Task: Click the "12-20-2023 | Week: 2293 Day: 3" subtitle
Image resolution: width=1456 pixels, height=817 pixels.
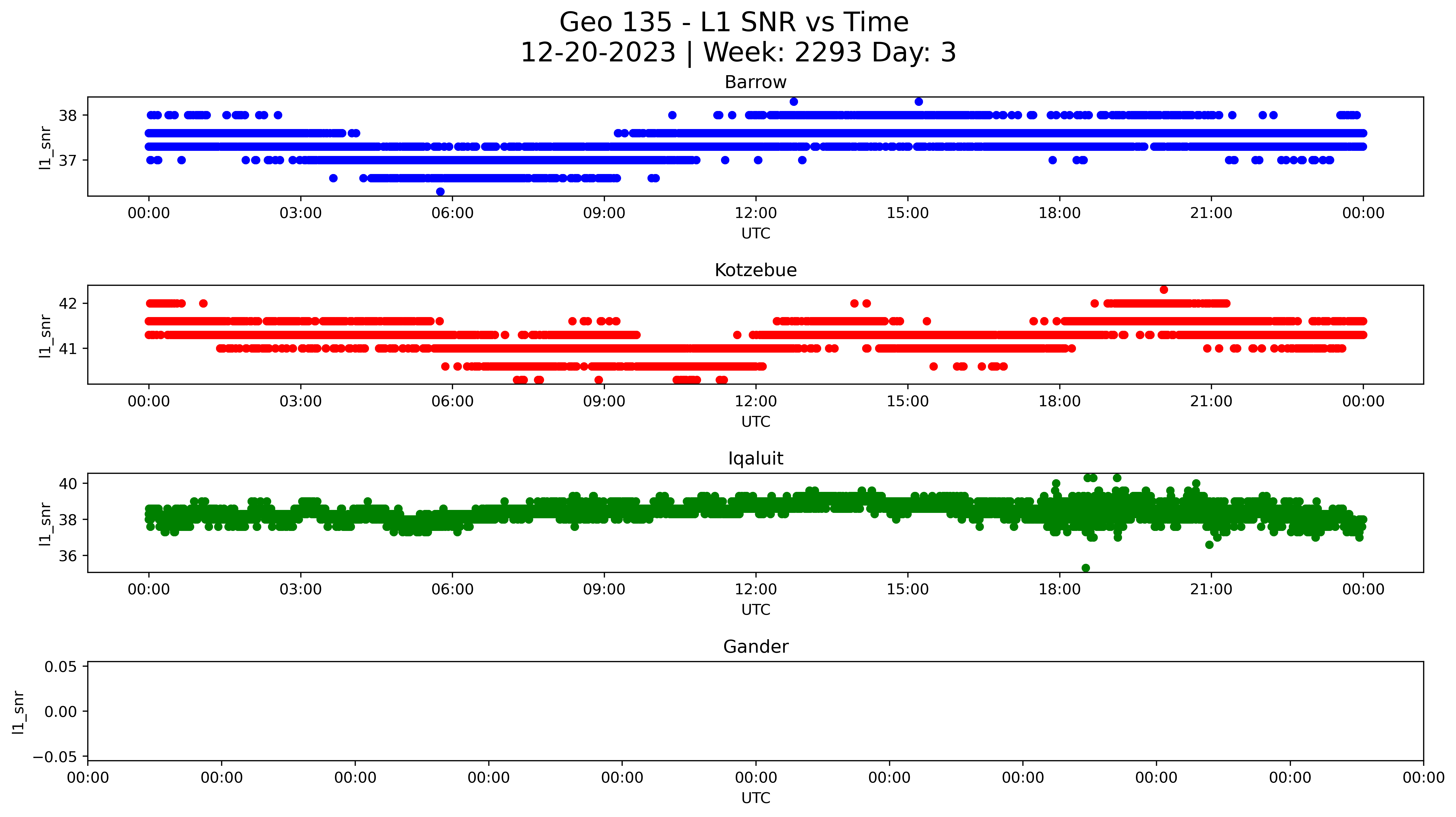Action: [738, 53]
